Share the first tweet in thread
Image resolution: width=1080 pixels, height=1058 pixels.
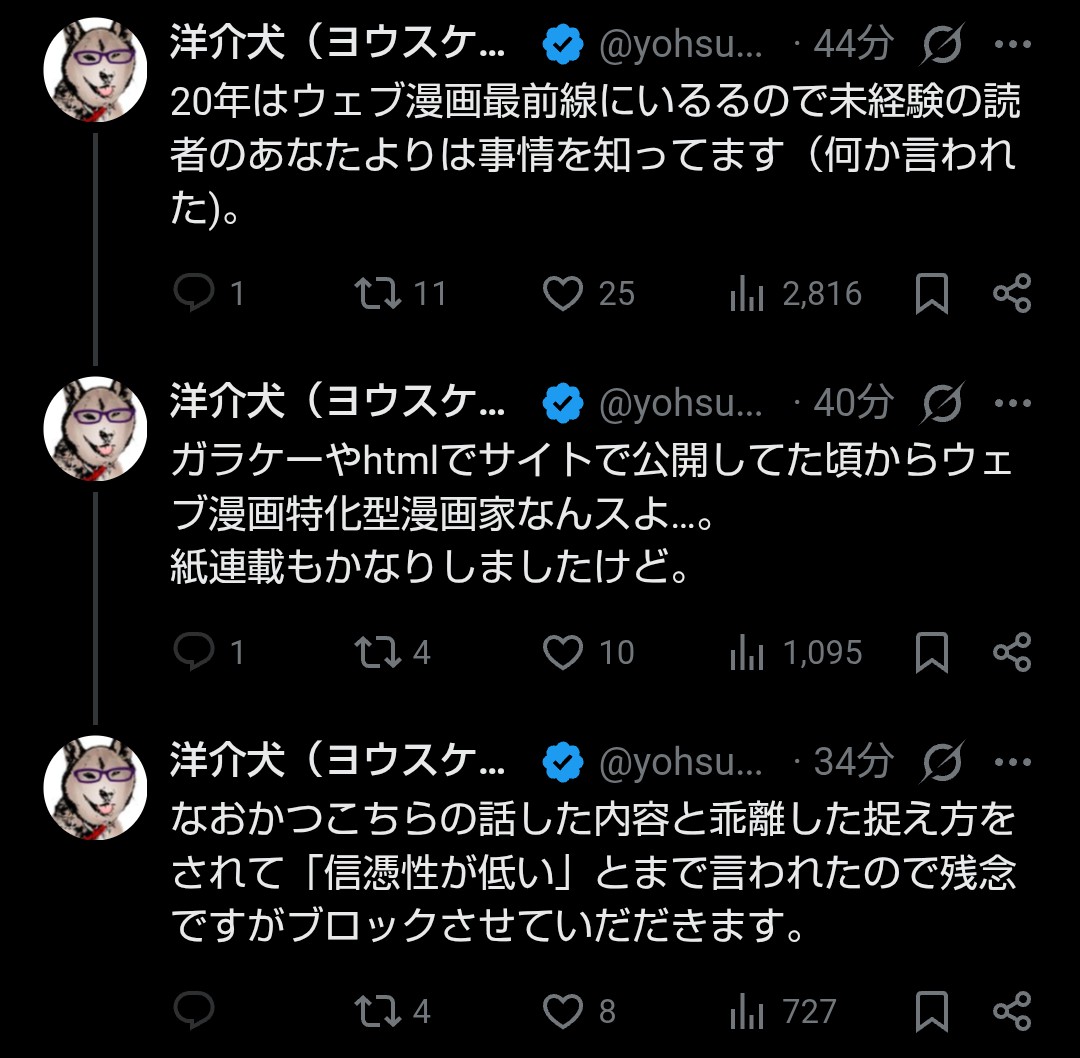(1011, 293)
